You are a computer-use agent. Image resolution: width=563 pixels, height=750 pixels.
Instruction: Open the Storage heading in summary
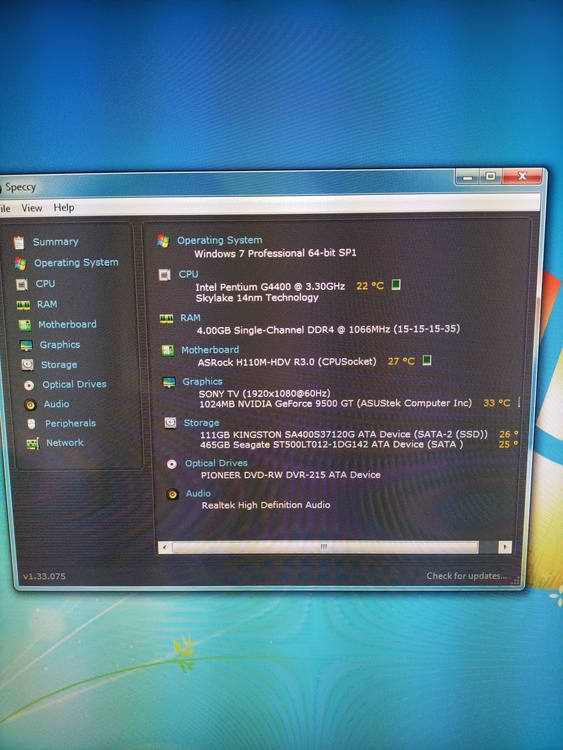pos(201,423)
